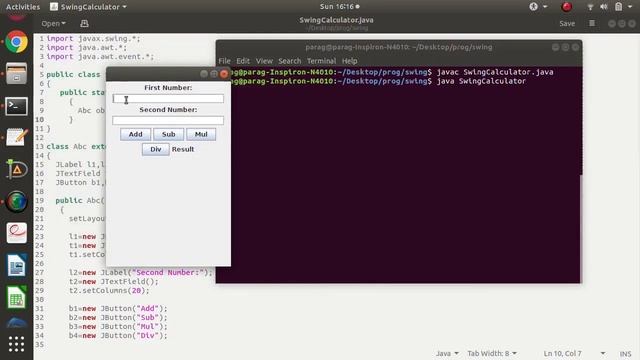Screen dimensions: 640x360
Task: Open the Edit menu in Terminal
Action: 243,61
